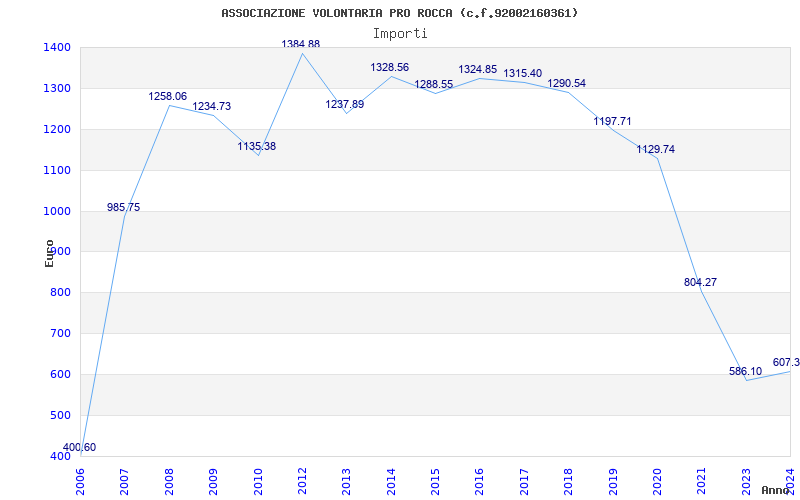Select the 400.60 data label
Screen dimensions: 800x500
pyautogui.click(x=79, y=447)
